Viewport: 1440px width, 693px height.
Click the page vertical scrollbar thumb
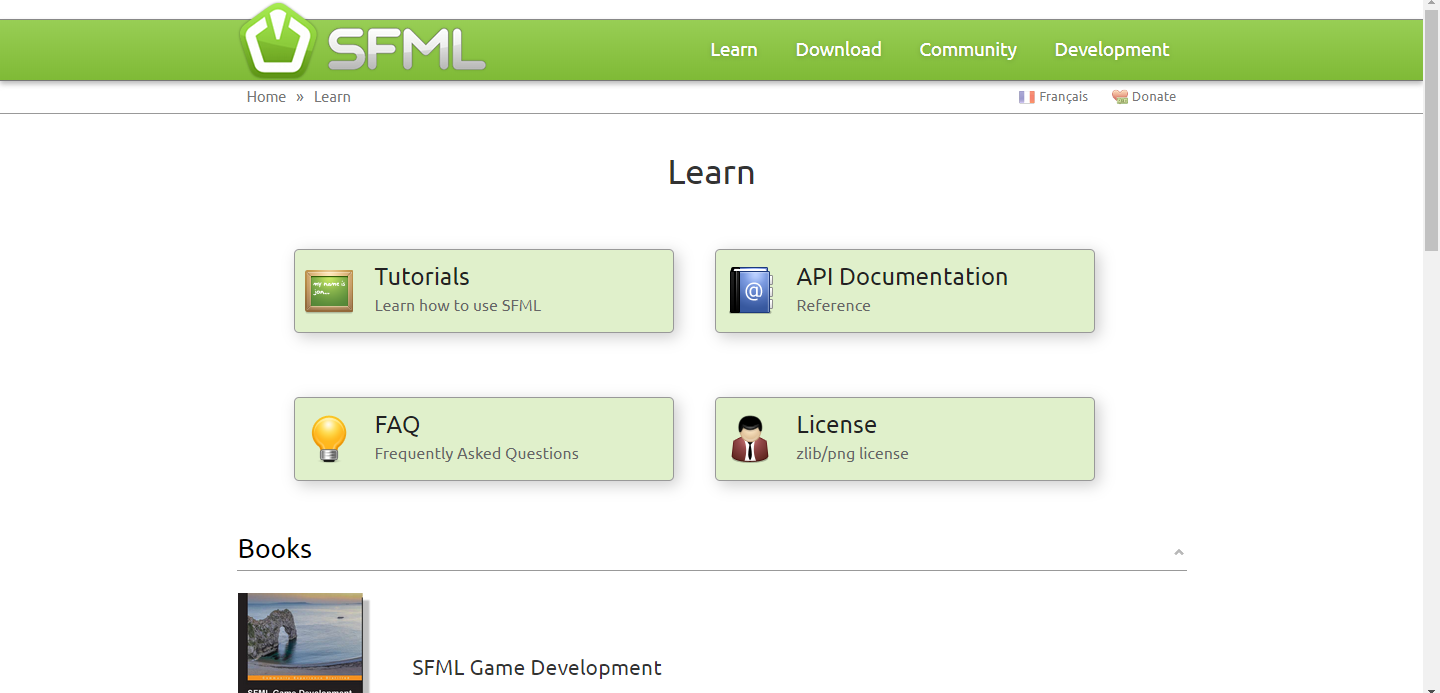pyautogui.click(x=1431, y=130)
